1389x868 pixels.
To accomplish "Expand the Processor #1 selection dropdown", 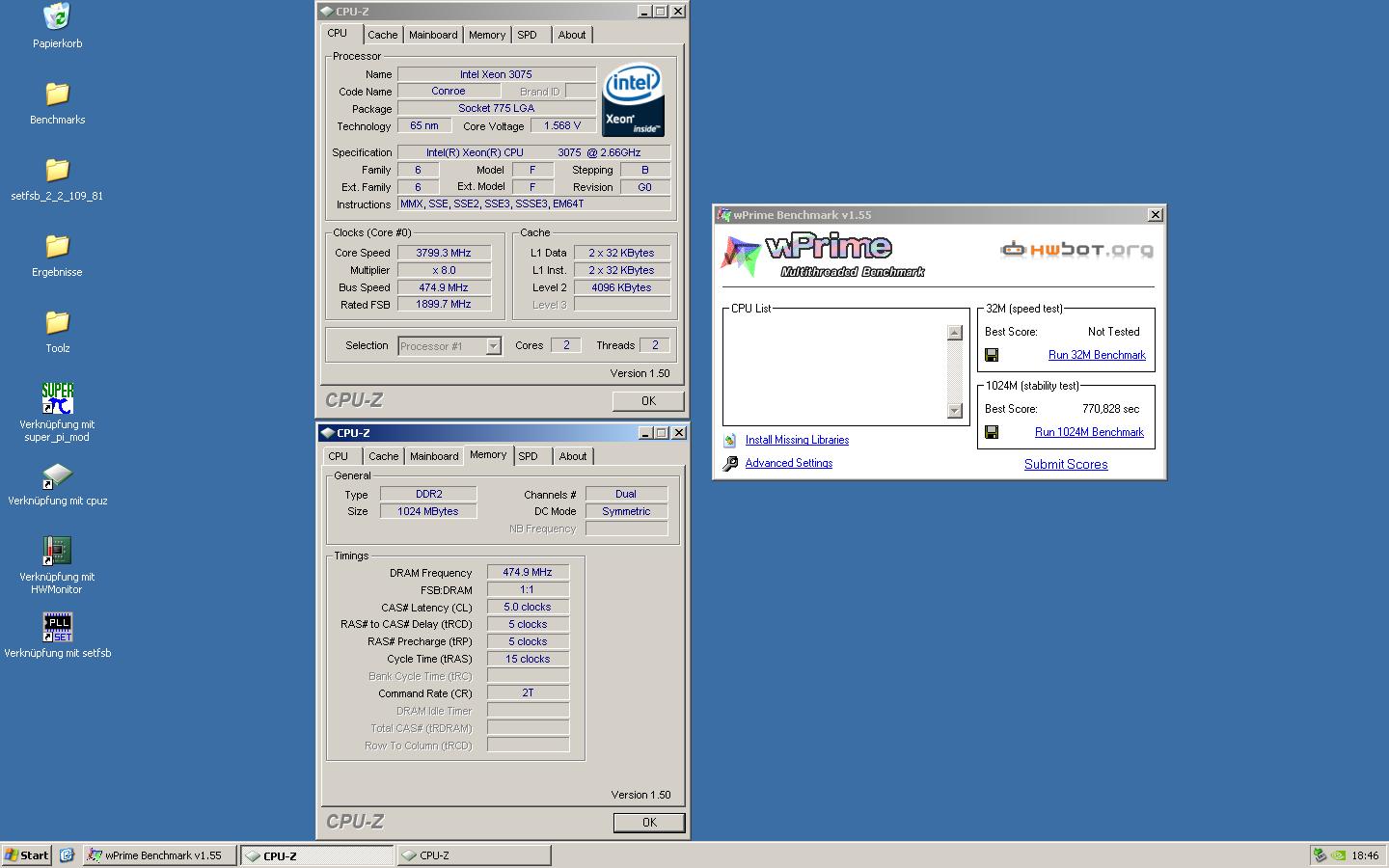I will click(493, 346).
